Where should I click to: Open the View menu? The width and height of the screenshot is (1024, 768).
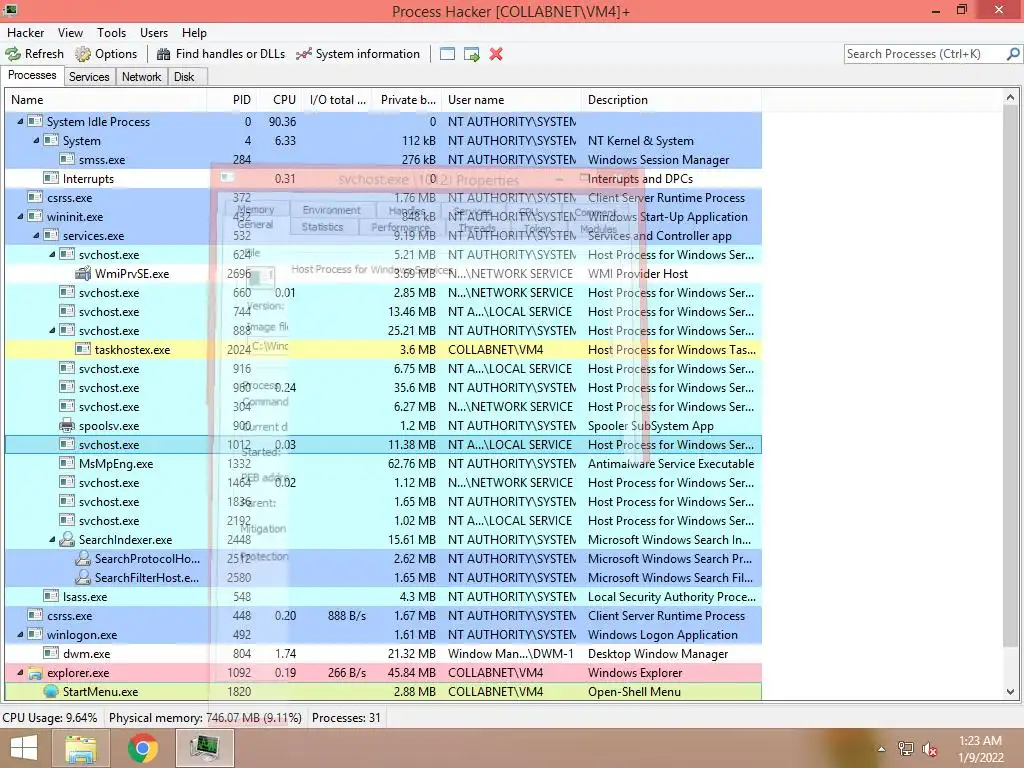click(x=70, y=33)
